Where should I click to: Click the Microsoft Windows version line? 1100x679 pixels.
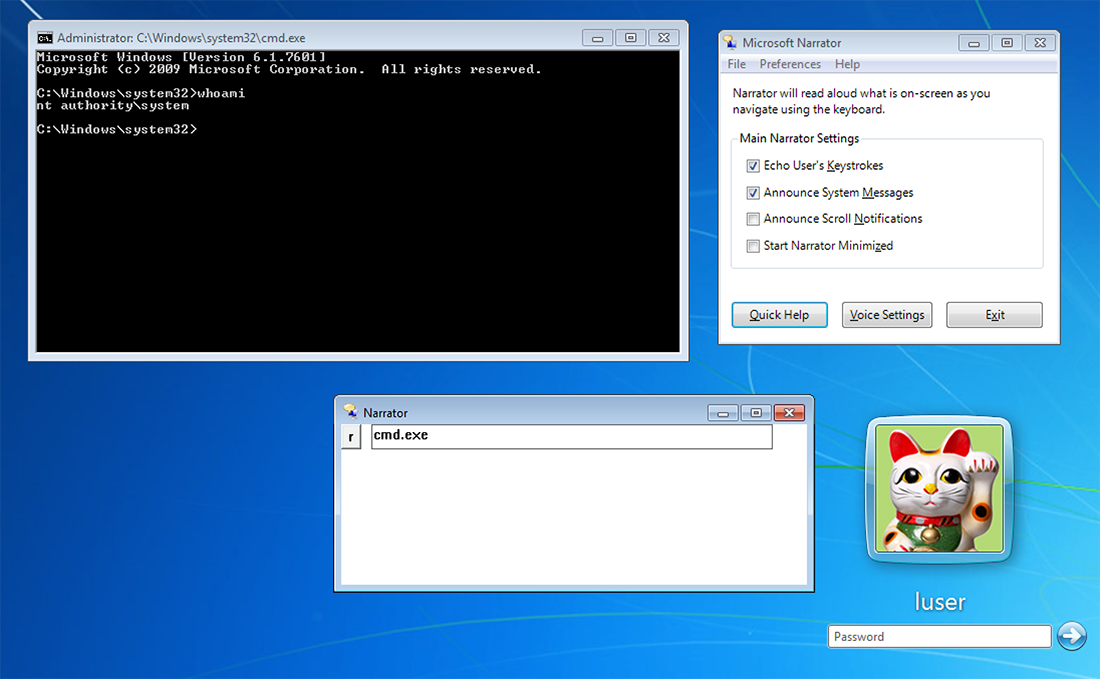coord(181,57)
